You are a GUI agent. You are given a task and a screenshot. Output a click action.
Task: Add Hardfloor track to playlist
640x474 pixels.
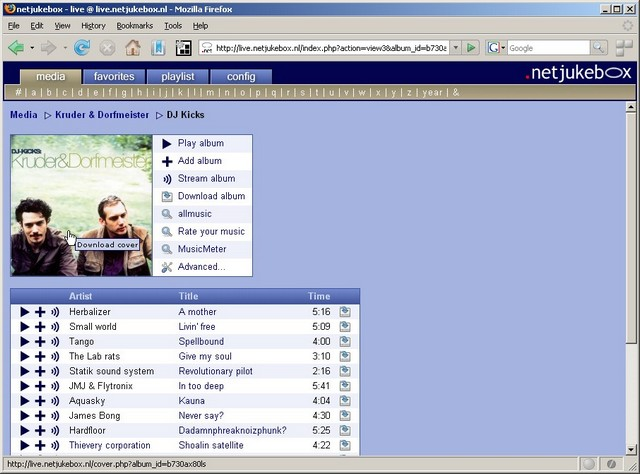click(x=40, y=430)
